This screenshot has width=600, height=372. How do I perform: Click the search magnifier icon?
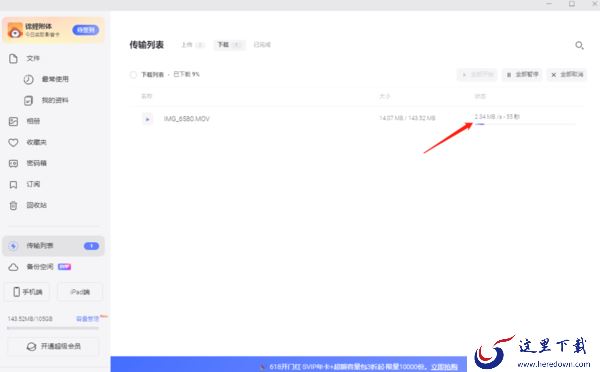click(579, 46)
